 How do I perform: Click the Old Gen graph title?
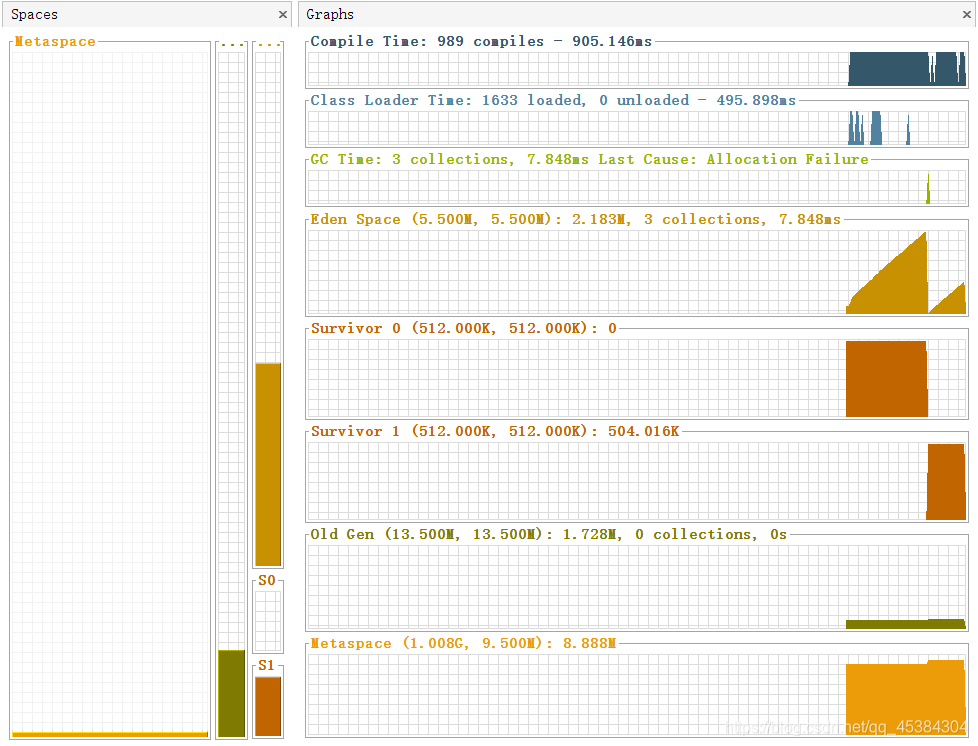click(x=549, y=535)
